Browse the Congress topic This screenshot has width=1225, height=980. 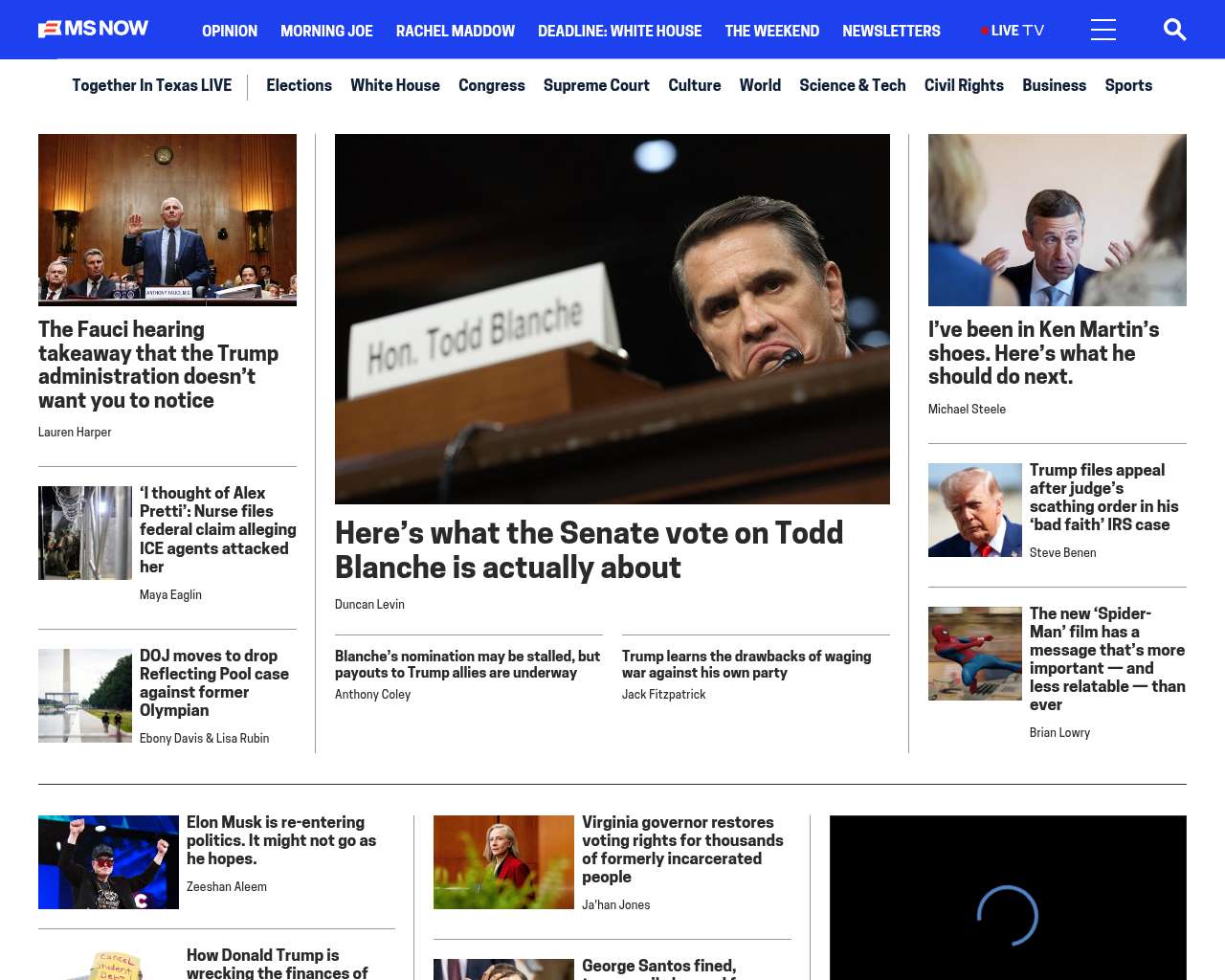click(x=492, y=85)
